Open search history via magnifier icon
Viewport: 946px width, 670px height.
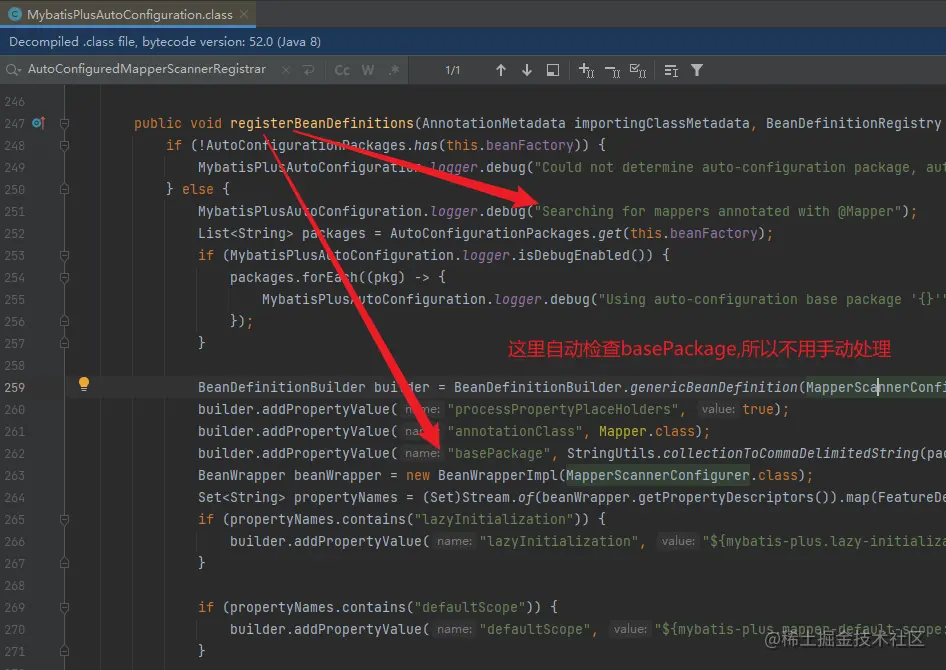click(13, 70)
